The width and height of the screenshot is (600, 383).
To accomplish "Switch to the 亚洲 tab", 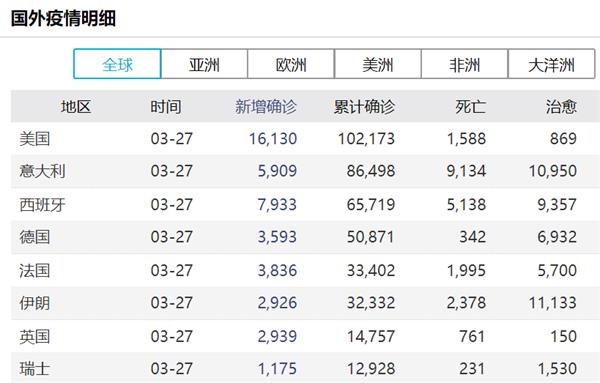I will coord(204,64).
